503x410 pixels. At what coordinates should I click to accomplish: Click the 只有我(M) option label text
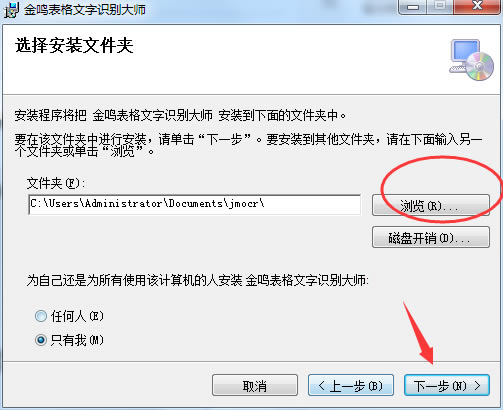coord(77,340)
